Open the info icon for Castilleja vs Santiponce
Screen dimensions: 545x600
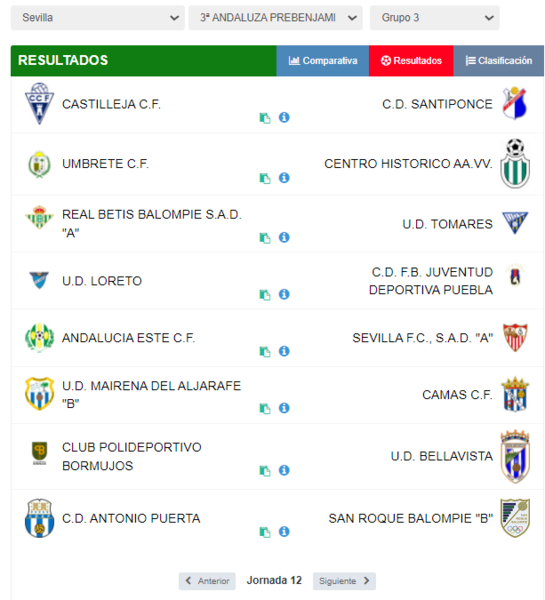point(284,117)
